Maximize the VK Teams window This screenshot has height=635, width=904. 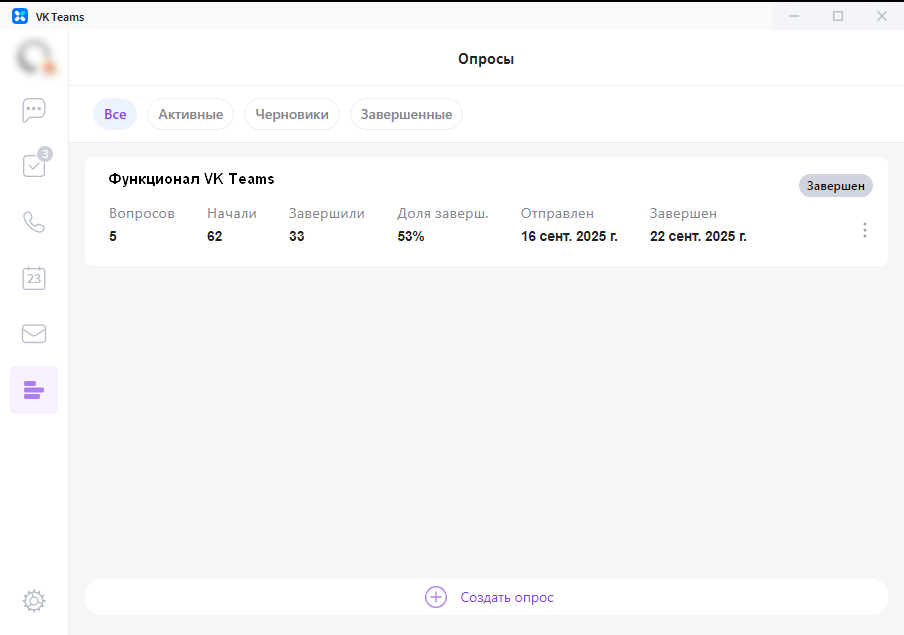pyautogui.click(x=838, y=16)
